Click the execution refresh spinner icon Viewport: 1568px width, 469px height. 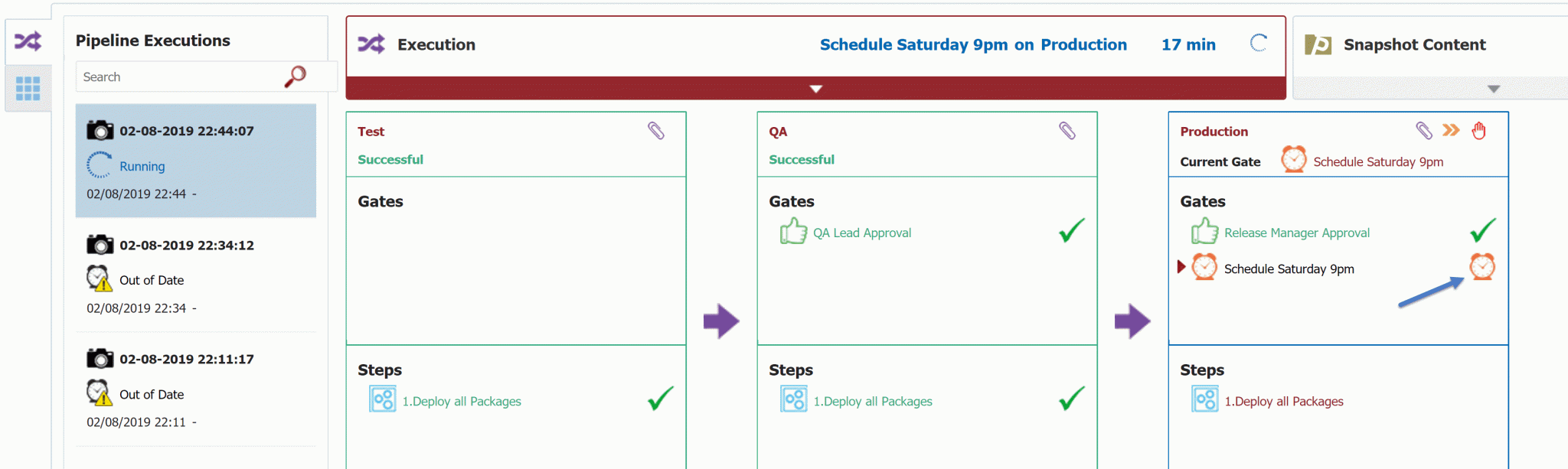click(x=1259, y=44)
